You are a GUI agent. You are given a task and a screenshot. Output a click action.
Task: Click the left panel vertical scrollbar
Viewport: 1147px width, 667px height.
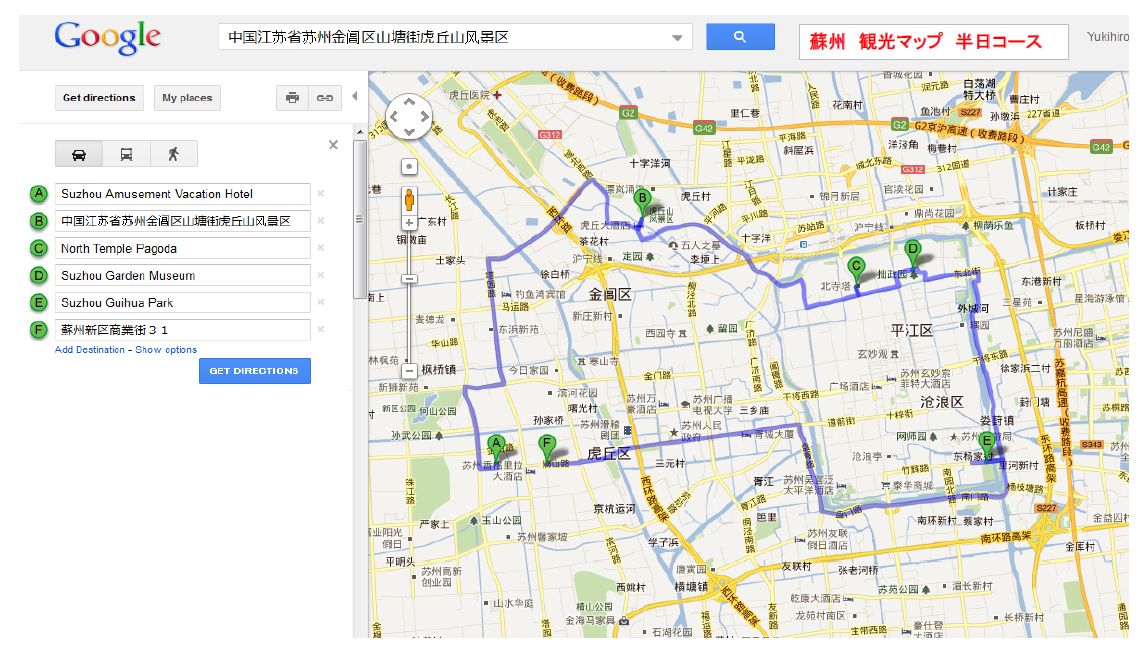point(359,219)
